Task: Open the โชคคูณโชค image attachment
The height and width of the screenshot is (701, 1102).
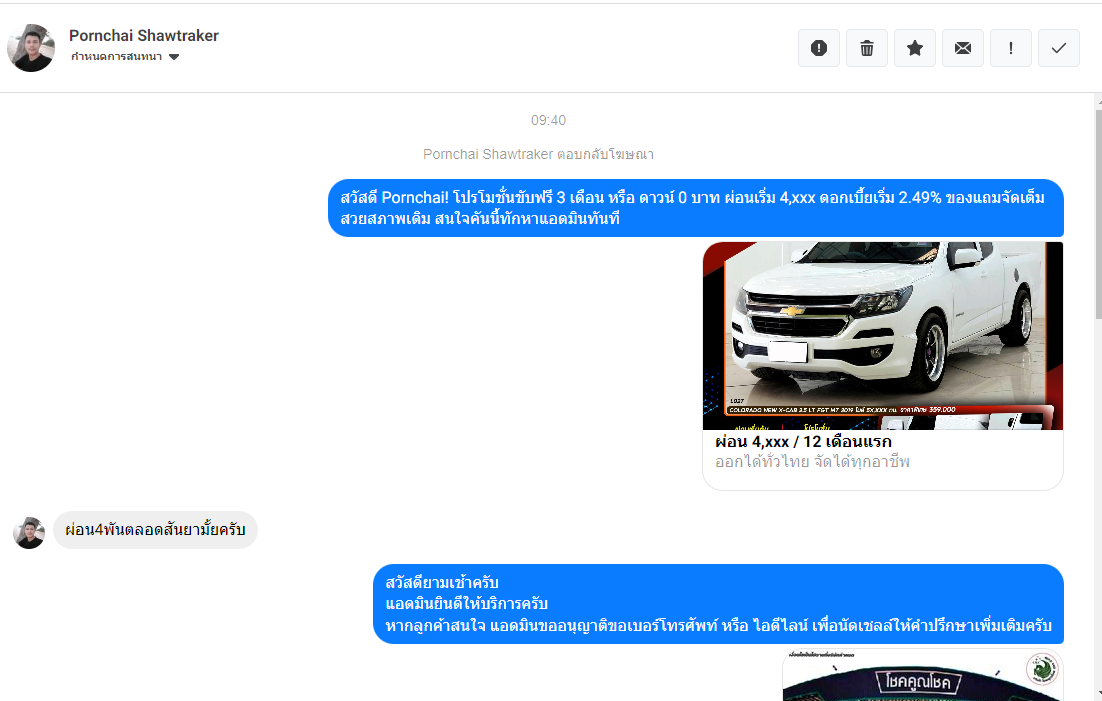Action: [x=922, y=676]
